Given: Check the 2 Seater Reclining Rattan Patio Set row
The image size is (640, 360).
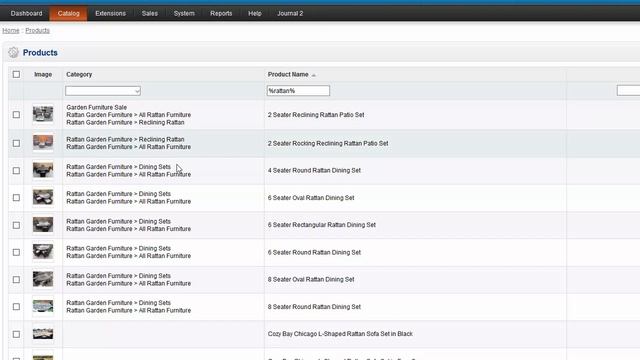Looking at the screenshot, I should [x=16, y=115].
